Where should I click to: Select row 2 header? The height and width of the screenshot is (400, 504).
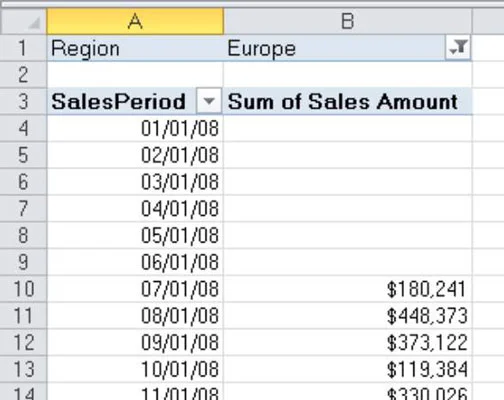click(x=23, y=75)
